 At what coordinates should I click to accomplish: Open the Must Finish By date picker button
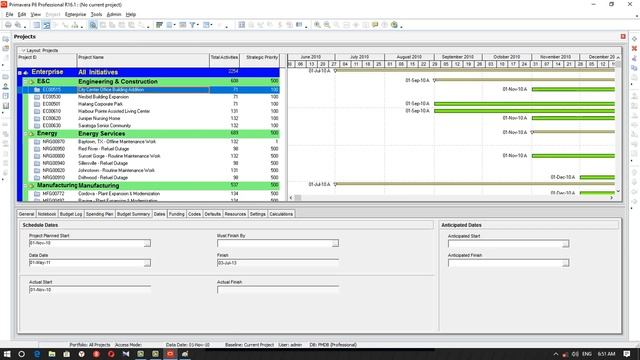[x=335, y=243]
